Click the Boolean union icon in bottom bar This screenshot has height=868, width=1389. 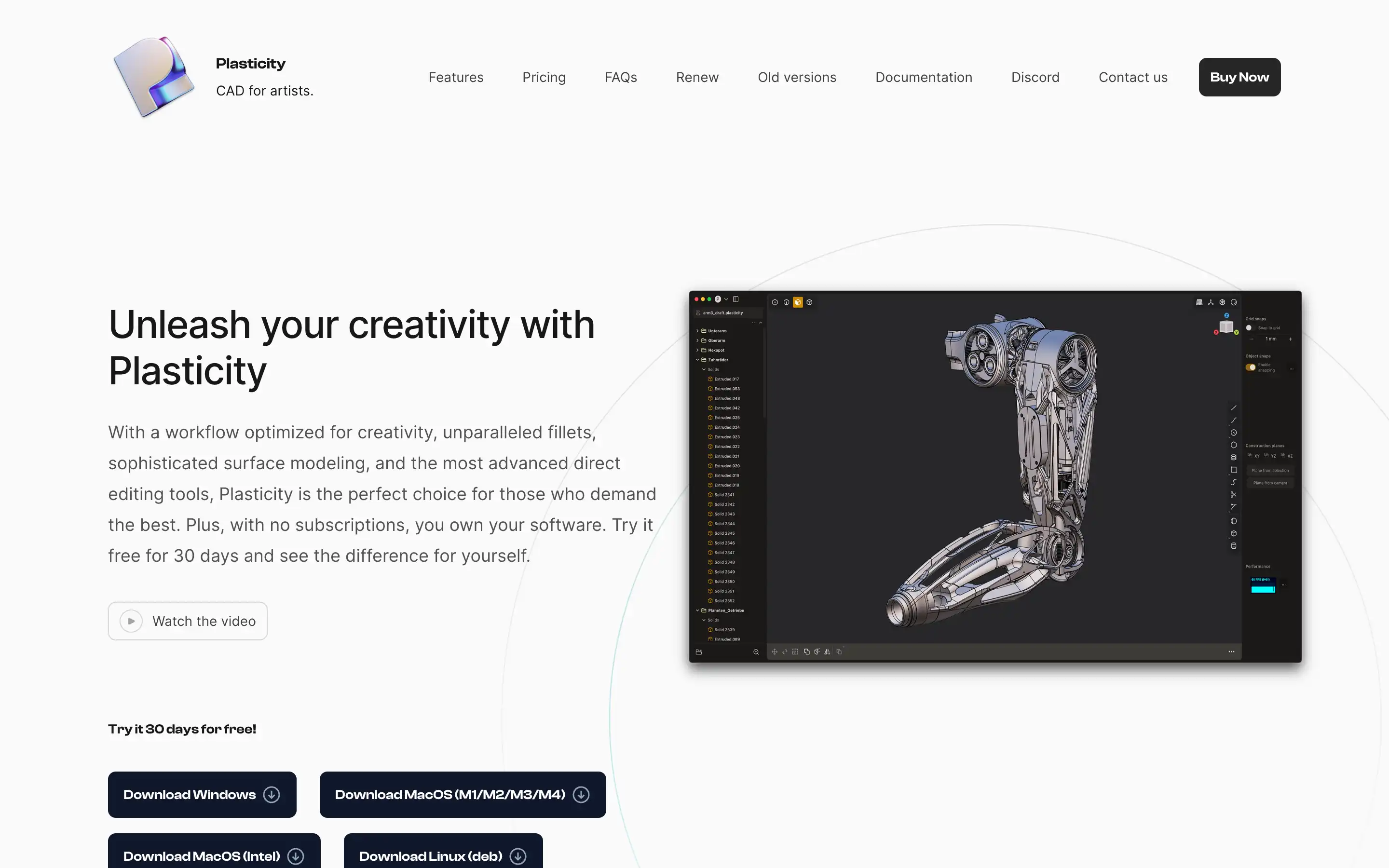pyautogui.click(x=806, y=651)
